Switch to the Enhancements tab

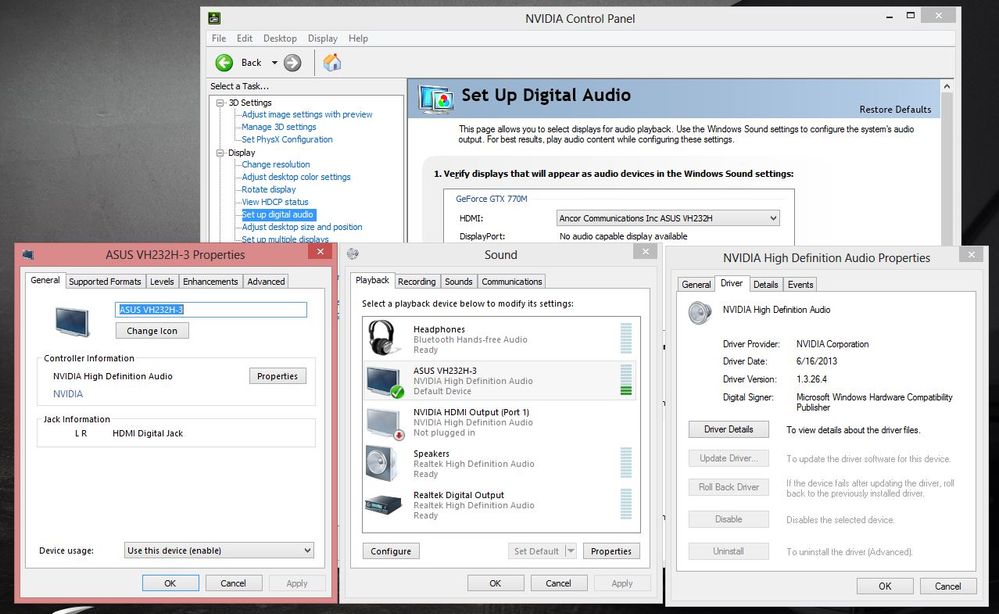(x=210, y=282)
